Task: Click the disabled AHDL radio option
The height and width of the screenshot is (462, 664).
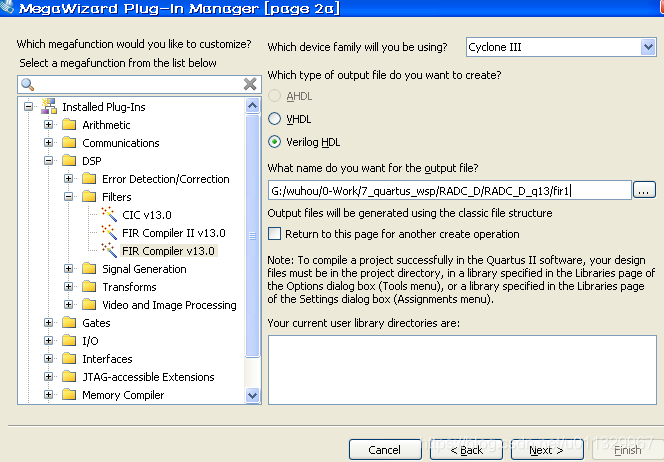Action: [x=274, y=96]
